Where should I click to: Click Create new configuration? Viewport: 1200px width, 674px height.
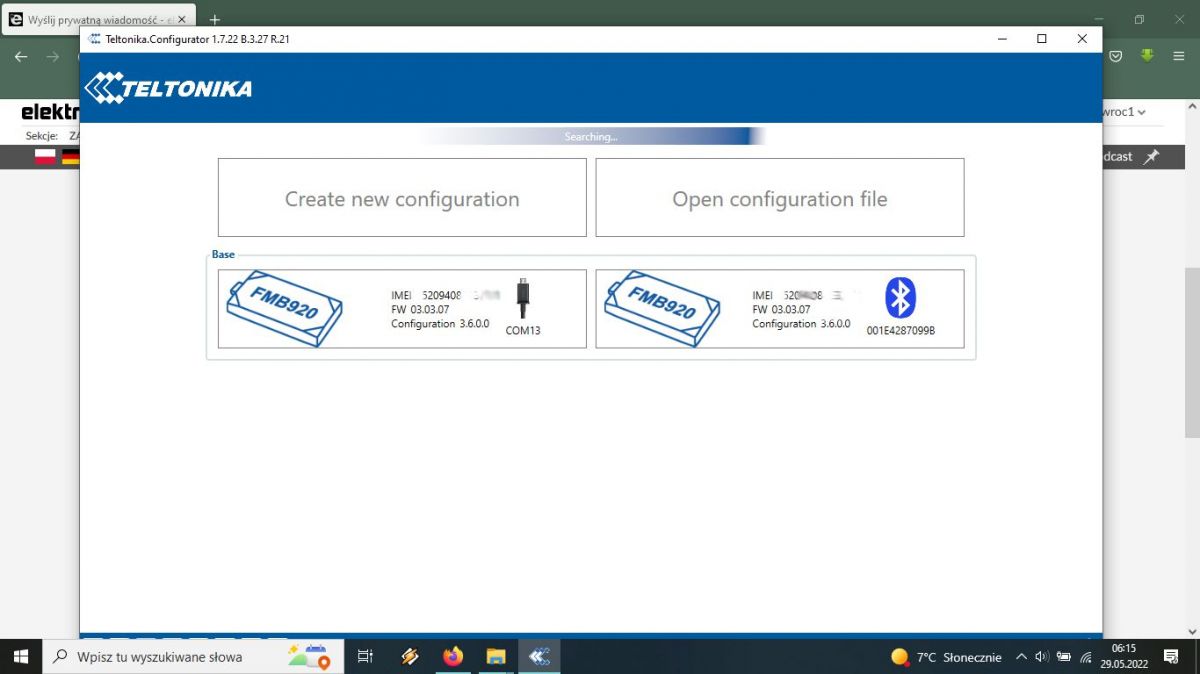pyautogui.click(x=400, y=198)
